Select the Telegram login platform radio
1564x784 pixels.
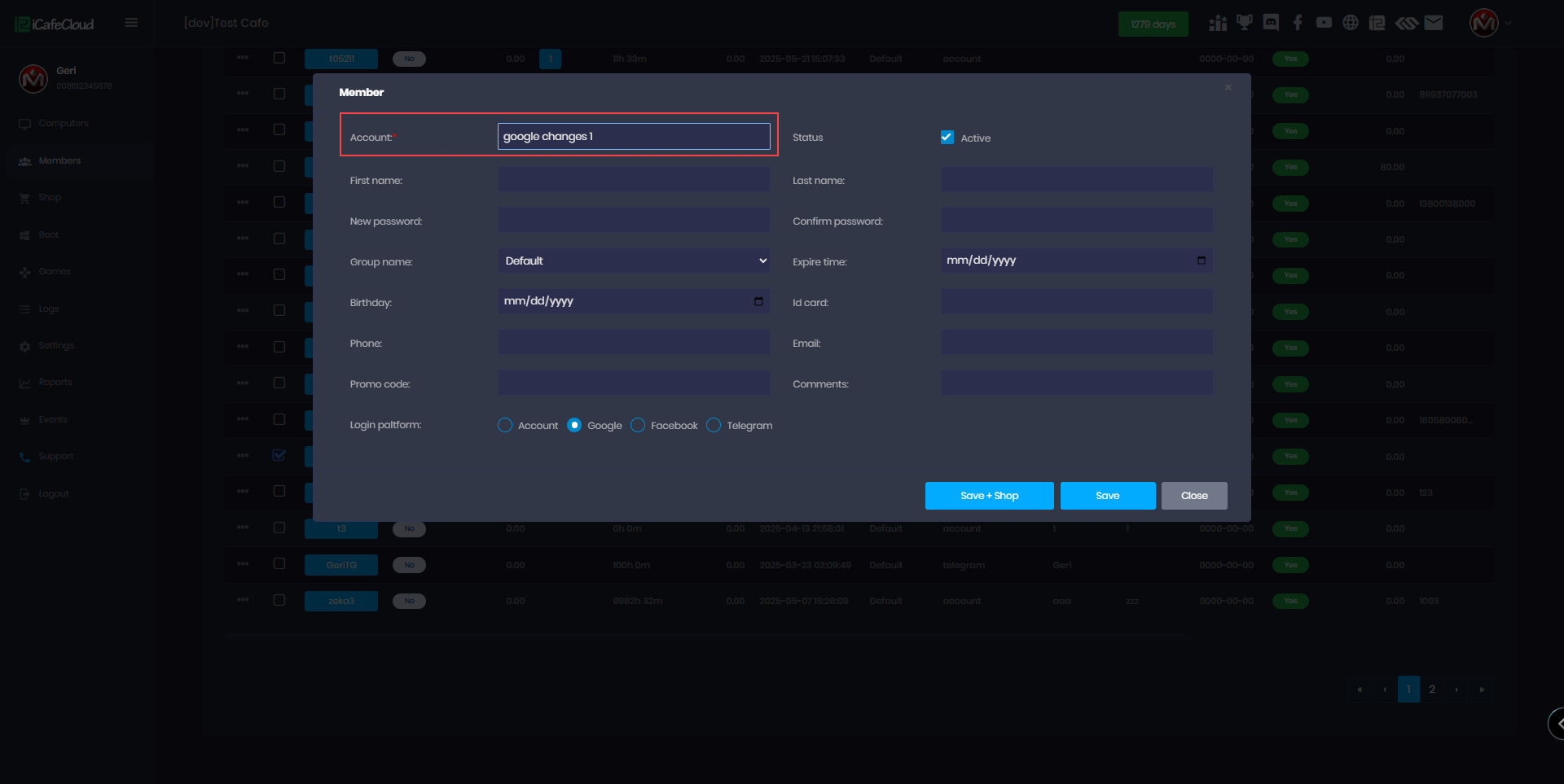click(714, 425)
